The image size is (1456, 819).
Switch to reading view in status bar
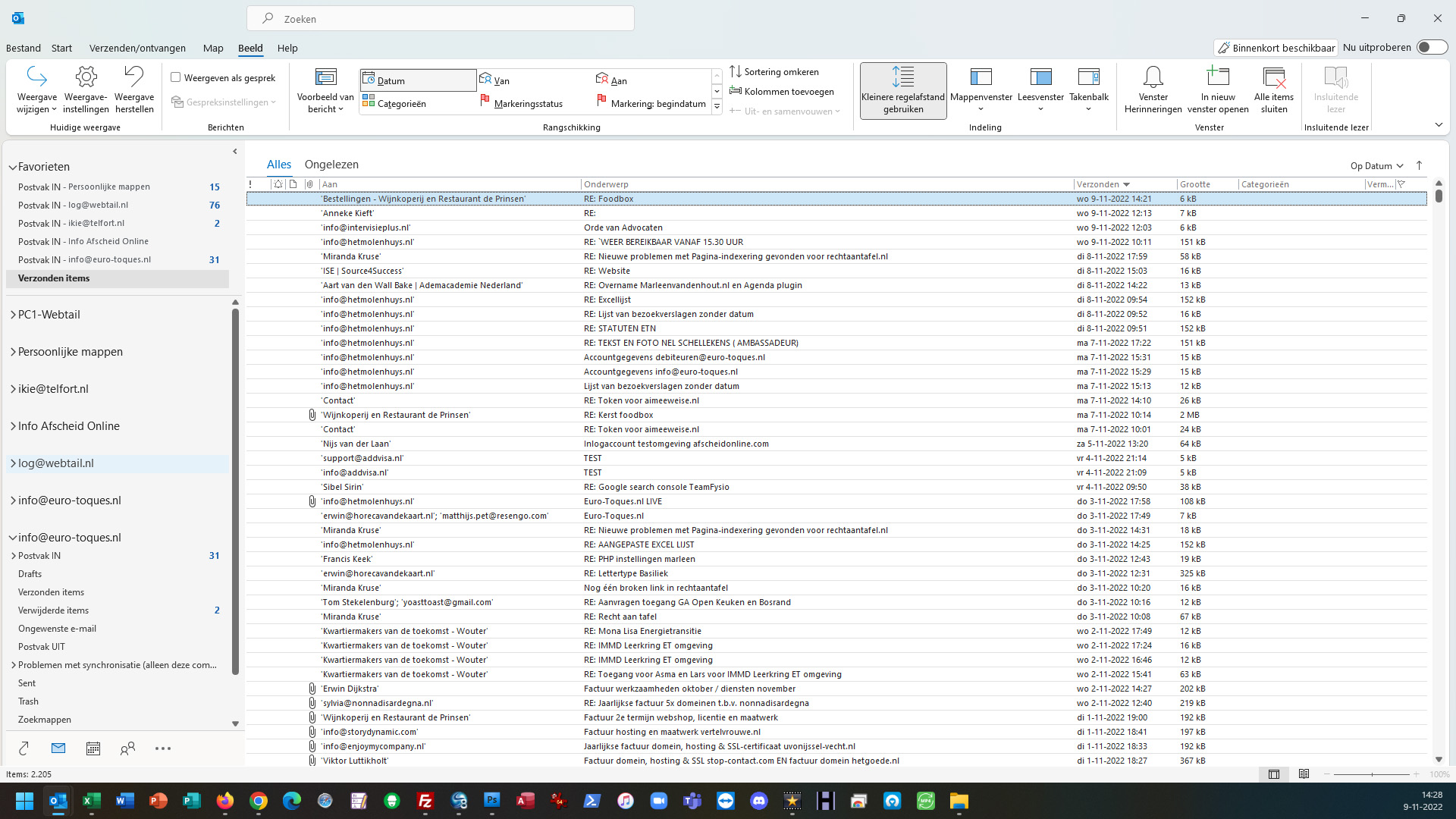click(1304, 774)
